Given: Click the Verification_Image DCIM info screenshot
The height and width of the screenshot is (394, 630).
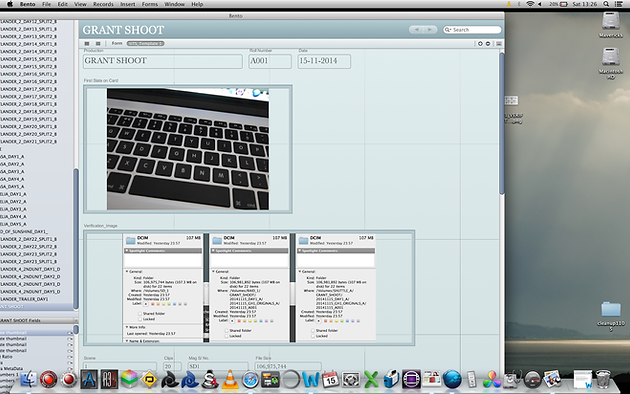Looking at the screenshot, I should 249,288.
